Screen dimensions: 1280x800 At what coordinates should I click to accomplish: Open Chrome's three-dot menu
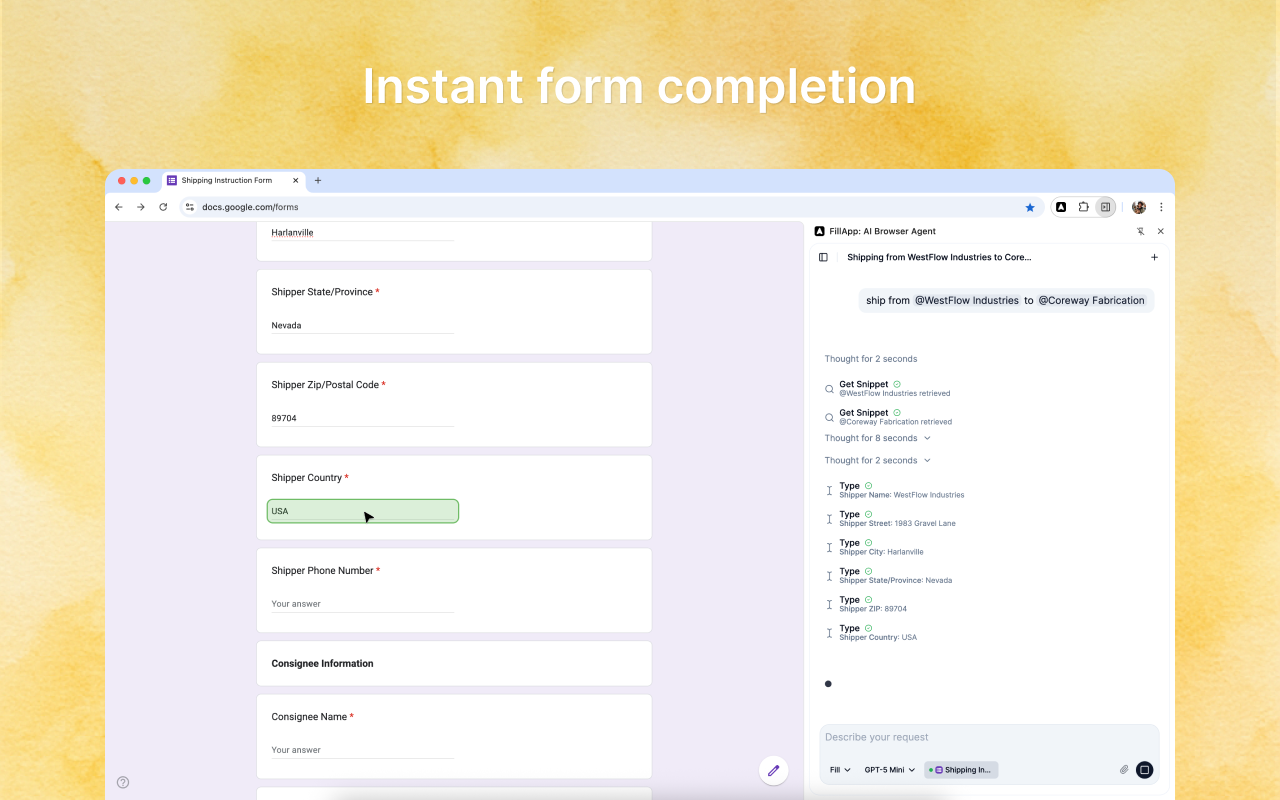pos(1161,207)
